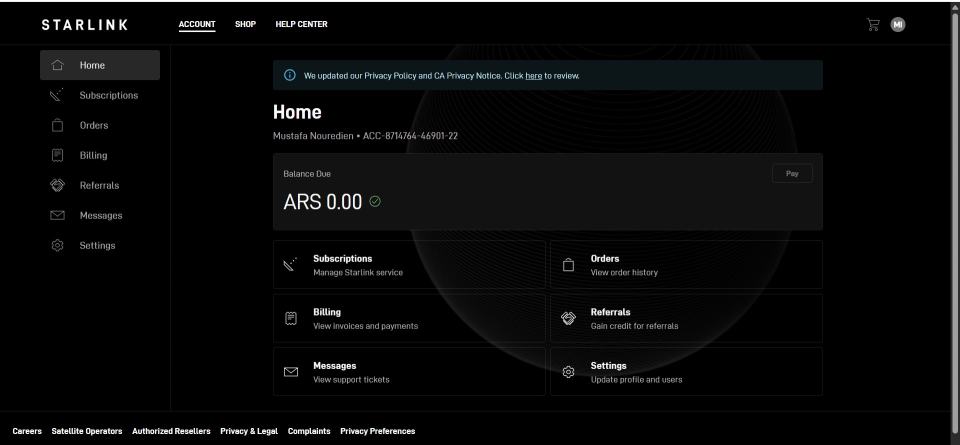Open the shopping cart icon

click(873, 24)
